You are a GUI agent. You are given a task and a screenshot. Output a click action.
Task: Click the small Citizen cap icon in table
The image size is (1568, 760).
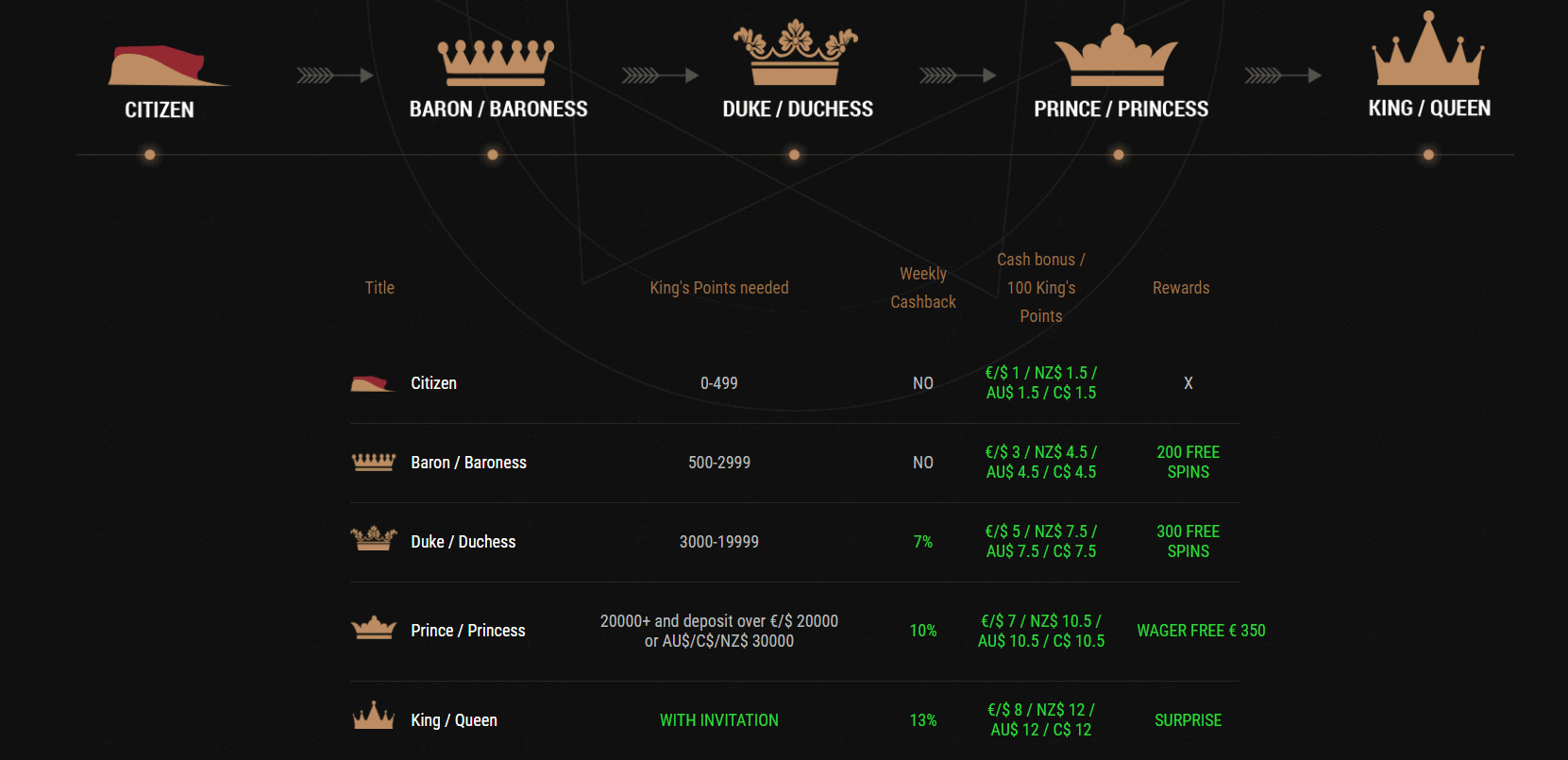pyautogui.click(x=373, y=383)
